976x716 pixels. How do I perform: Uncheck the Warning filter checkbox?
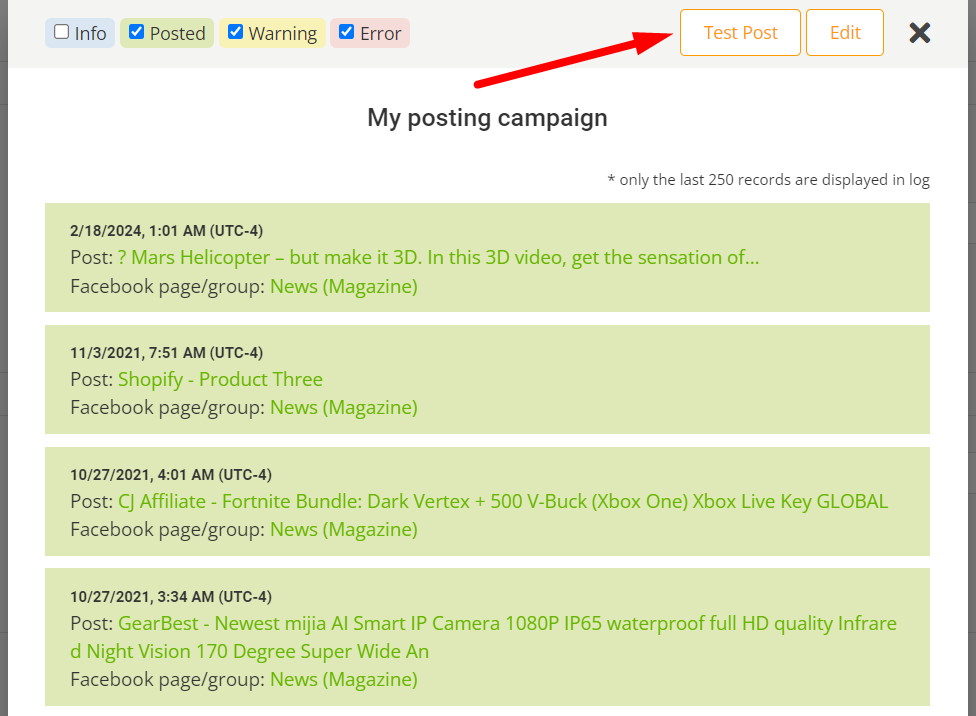tap(235, 32)
